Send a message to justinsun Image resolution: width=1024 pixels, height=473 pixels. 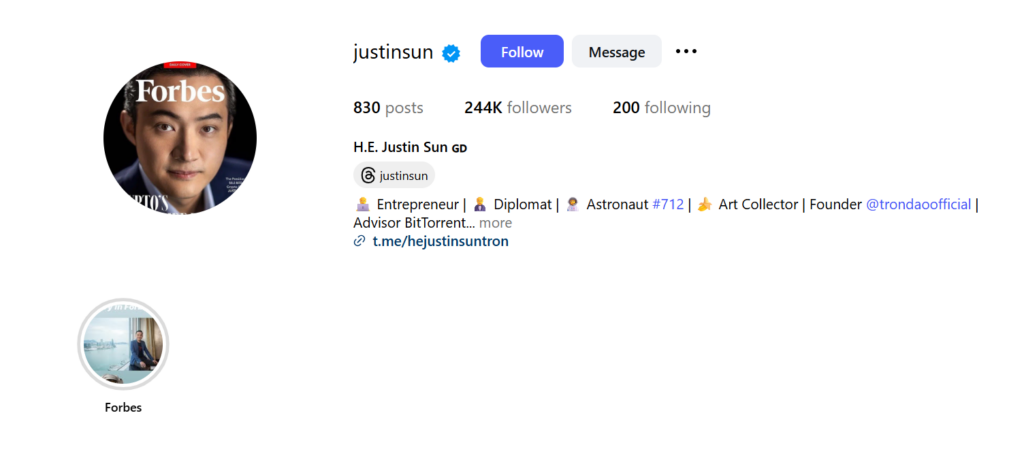[x=616, y=52]
